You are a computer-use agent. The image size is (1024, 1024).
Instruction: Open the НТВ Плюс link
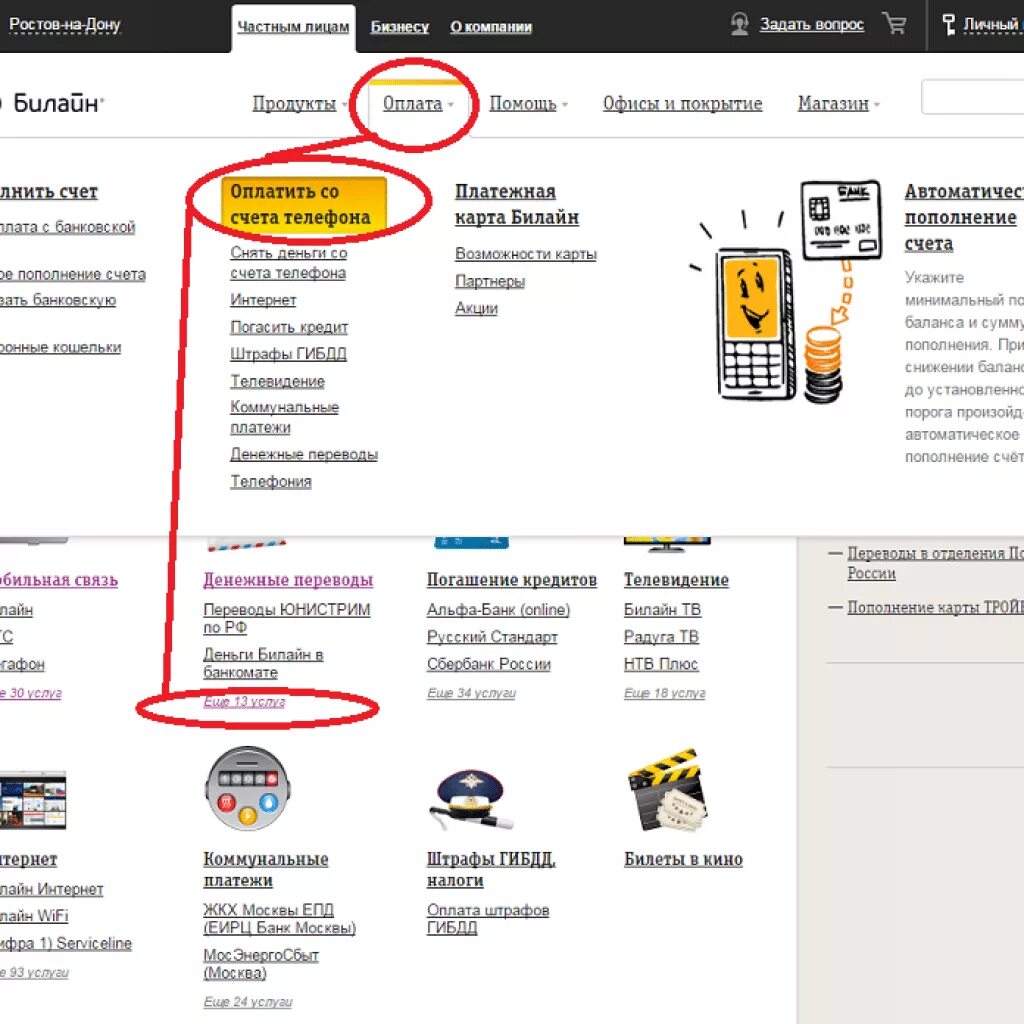coord(661,664)
